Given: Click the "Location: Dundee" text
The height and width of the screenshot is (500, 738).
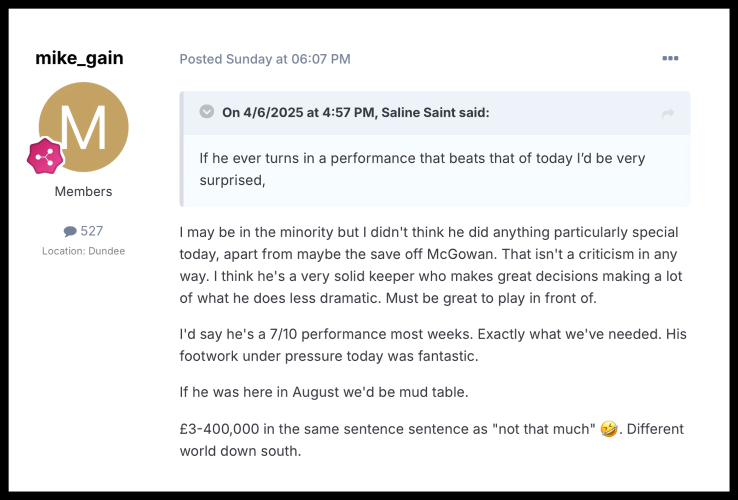Looking at the screenshot, I should [83, 251].
